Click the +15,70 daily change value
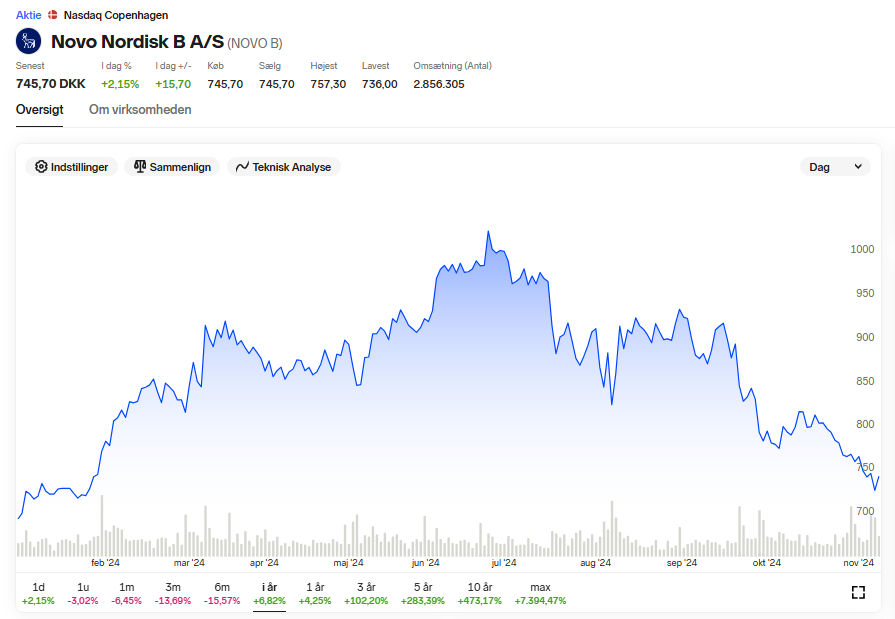Viewport: 895px width, 619px height. pos(173,84)
